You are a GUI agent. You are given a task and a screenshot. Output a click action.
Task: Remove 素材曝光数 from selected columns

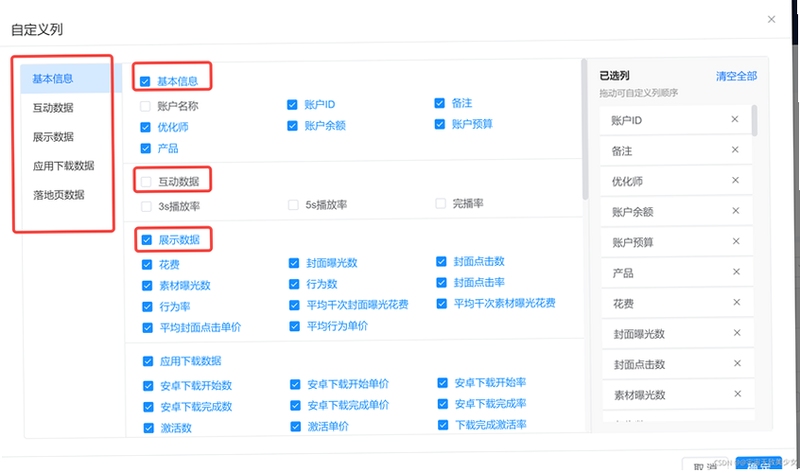click(737, 394)
